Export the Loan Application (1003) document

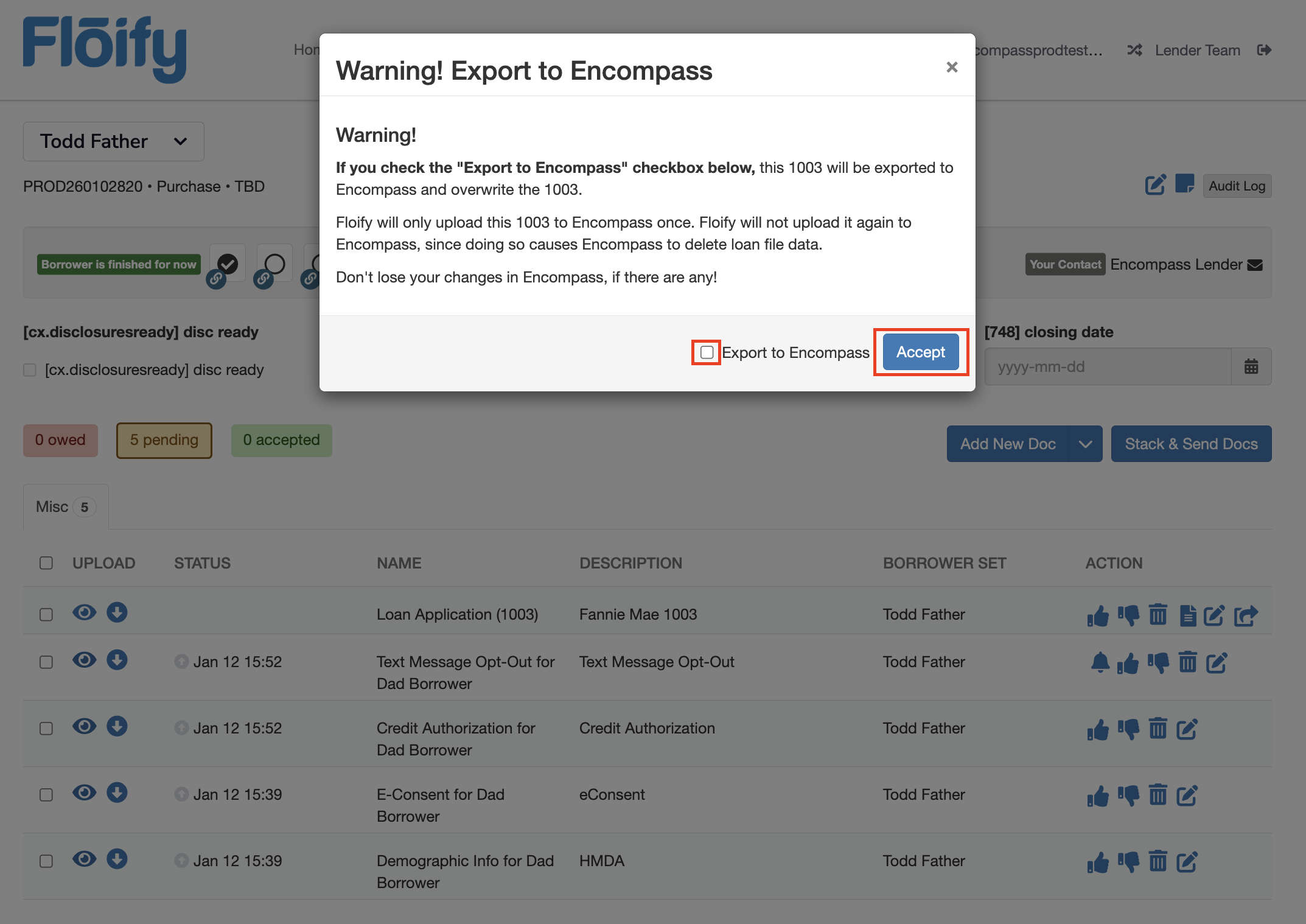coord(1246,615)
